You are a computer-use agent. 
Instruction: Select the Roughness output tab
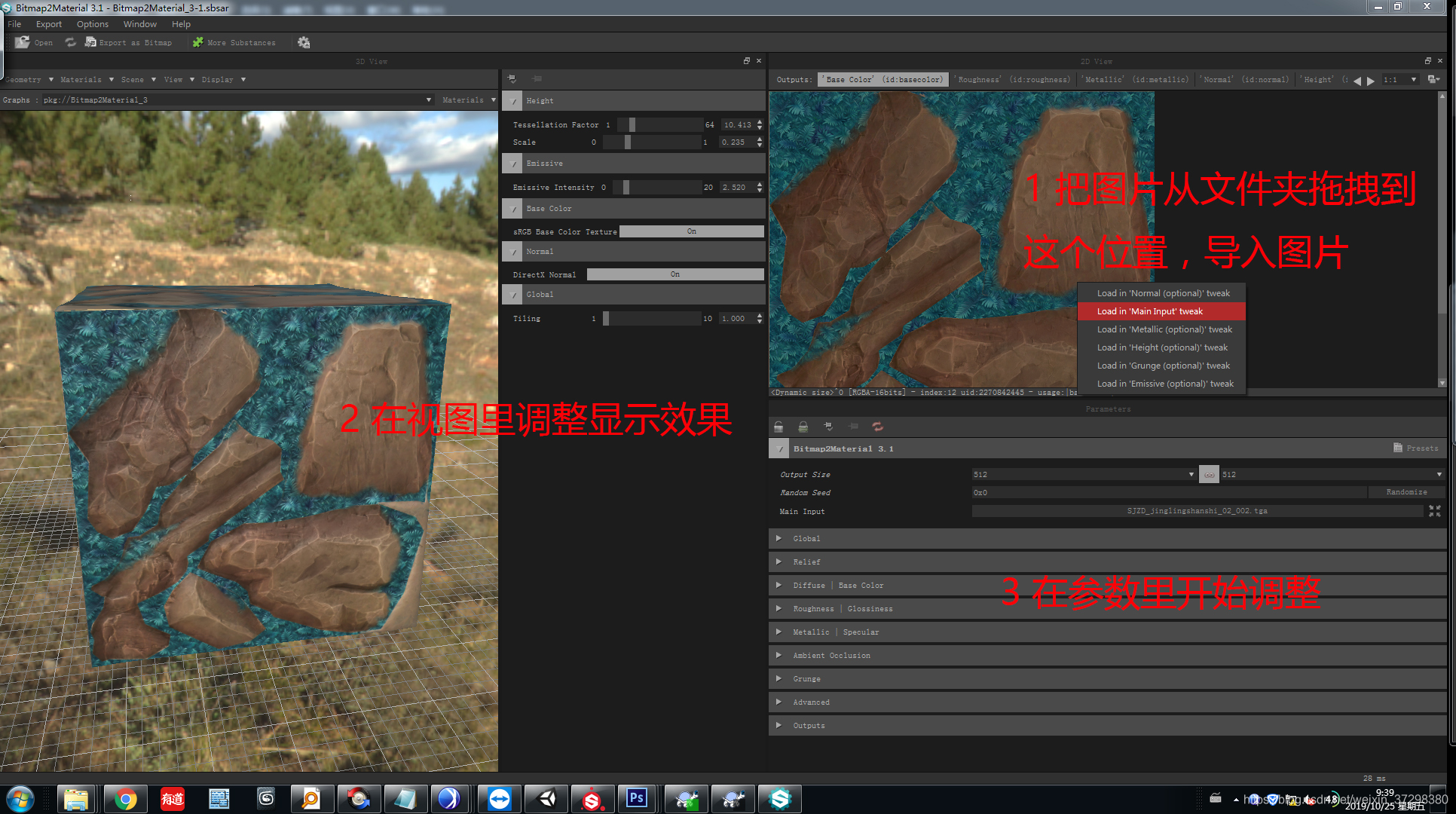click(x=1014, y=79)
